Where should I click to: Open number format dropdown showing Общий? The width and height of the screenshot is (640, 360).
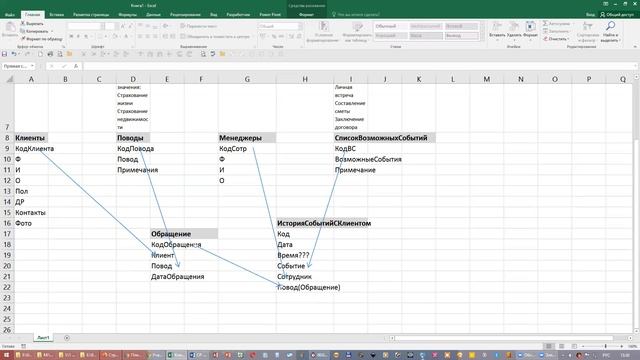(x=300, y=26)
